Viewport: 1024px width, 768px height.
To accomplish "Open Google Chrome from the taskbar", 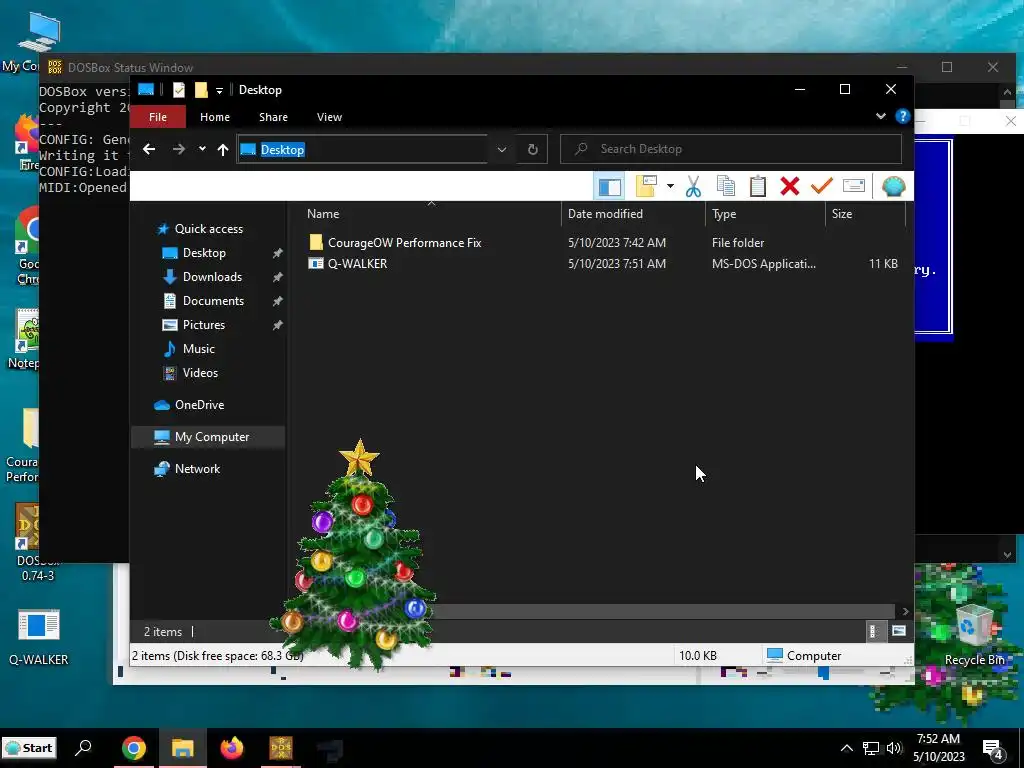I will point(133,748).
